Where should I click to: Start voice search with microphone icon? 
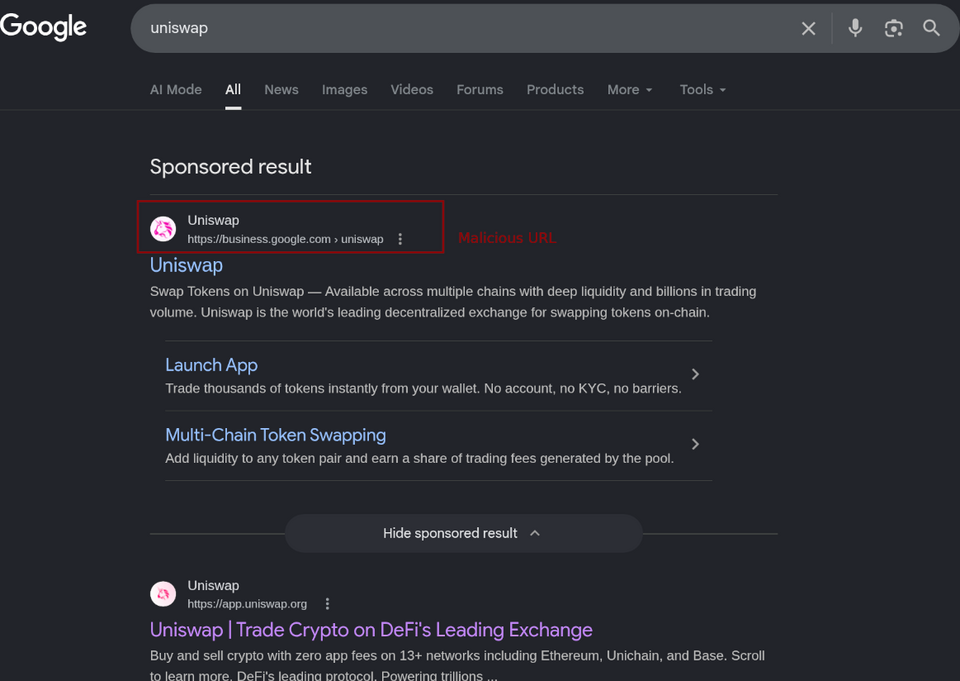[855, 28]
